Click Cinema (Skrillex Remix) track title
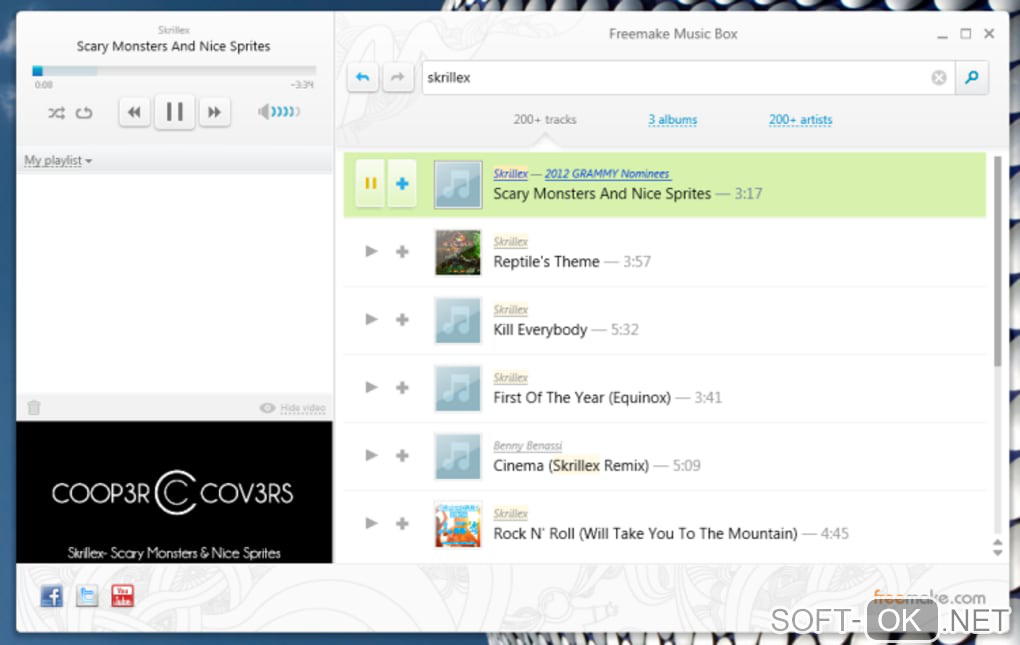1020x645 pixels. pos(570,466)
